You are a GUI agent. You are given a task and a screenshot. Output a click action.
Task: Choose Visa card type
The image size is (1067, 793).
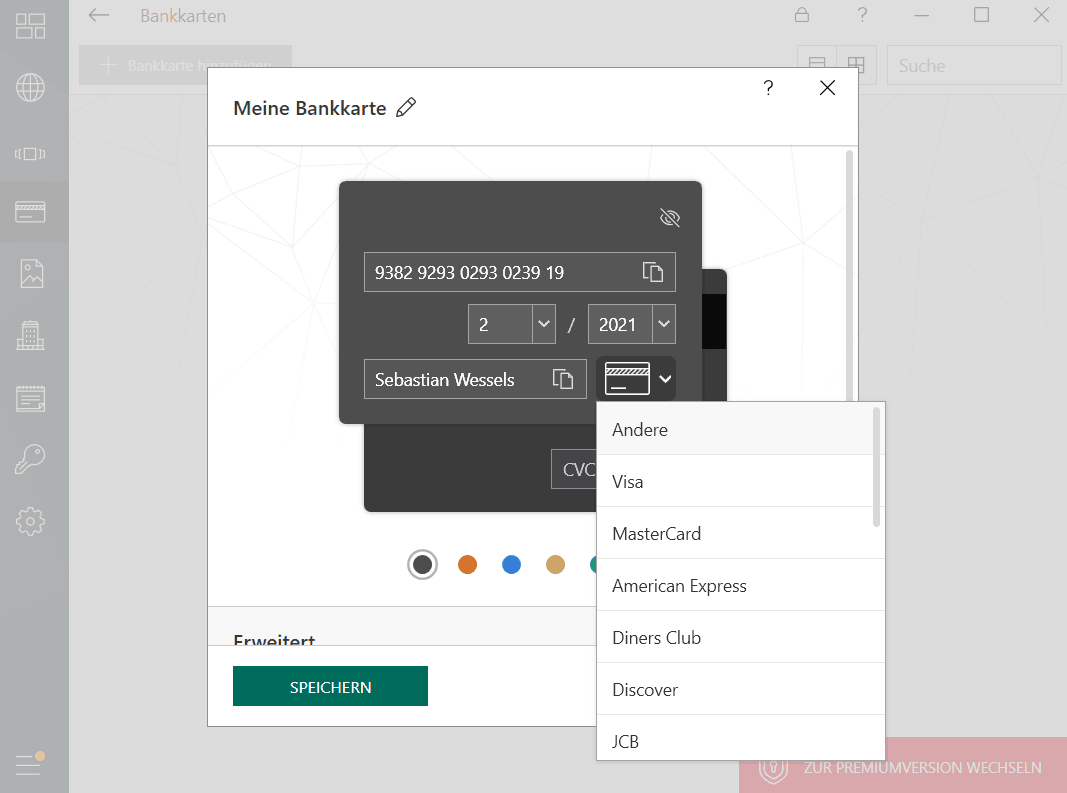pyautogui.click(x=734, y=481)
